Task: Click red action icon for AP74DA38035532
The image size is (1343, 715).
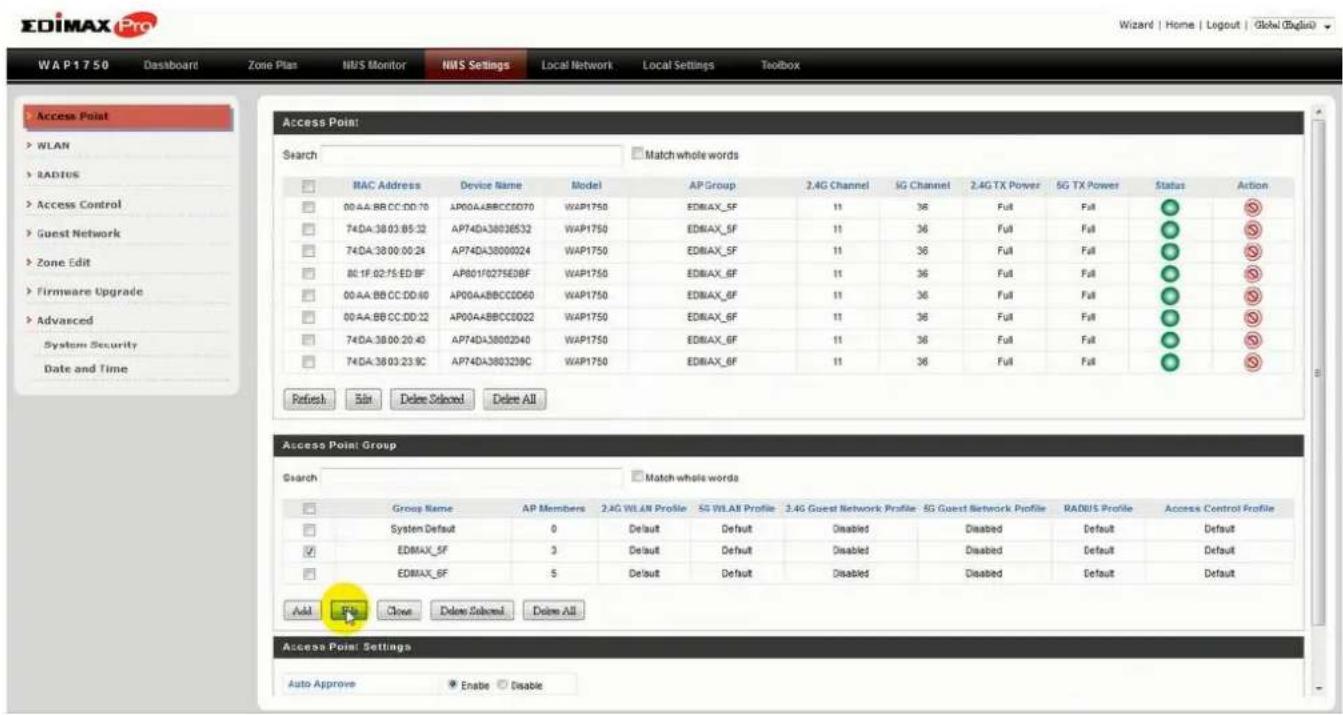Action: pos(1253,227)
